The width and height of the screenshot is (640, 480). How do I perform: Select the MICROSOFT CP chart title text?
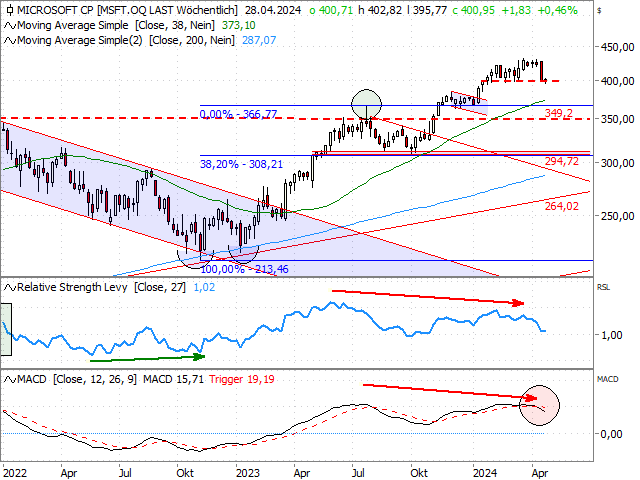(55, 10)
